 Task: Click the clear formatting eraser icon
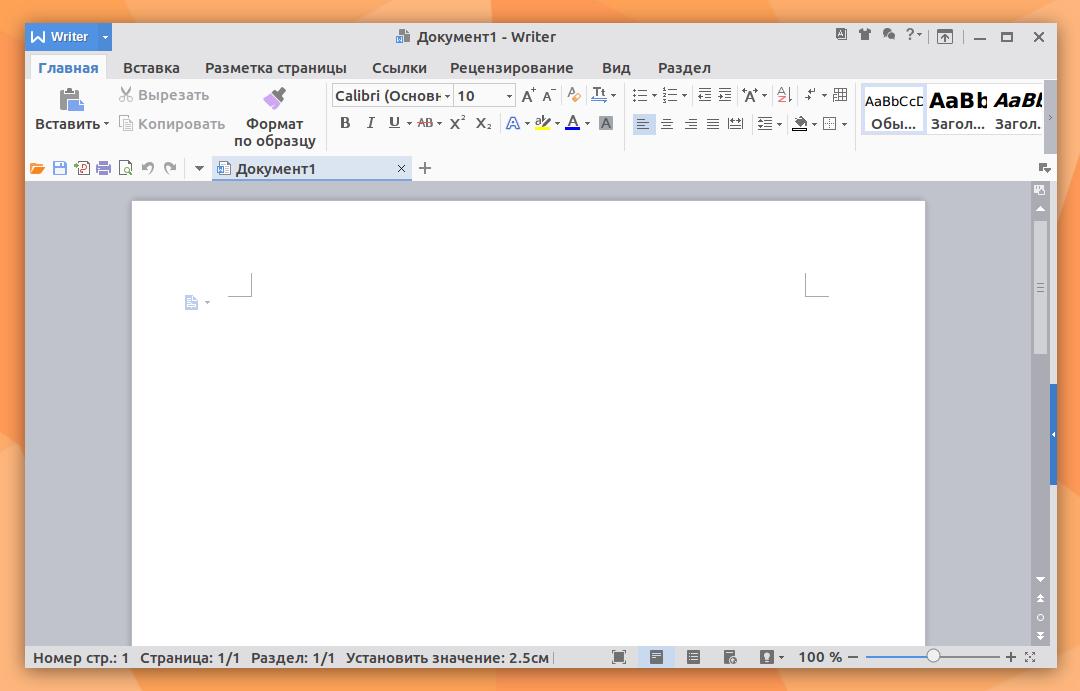[x=574, y=95]
